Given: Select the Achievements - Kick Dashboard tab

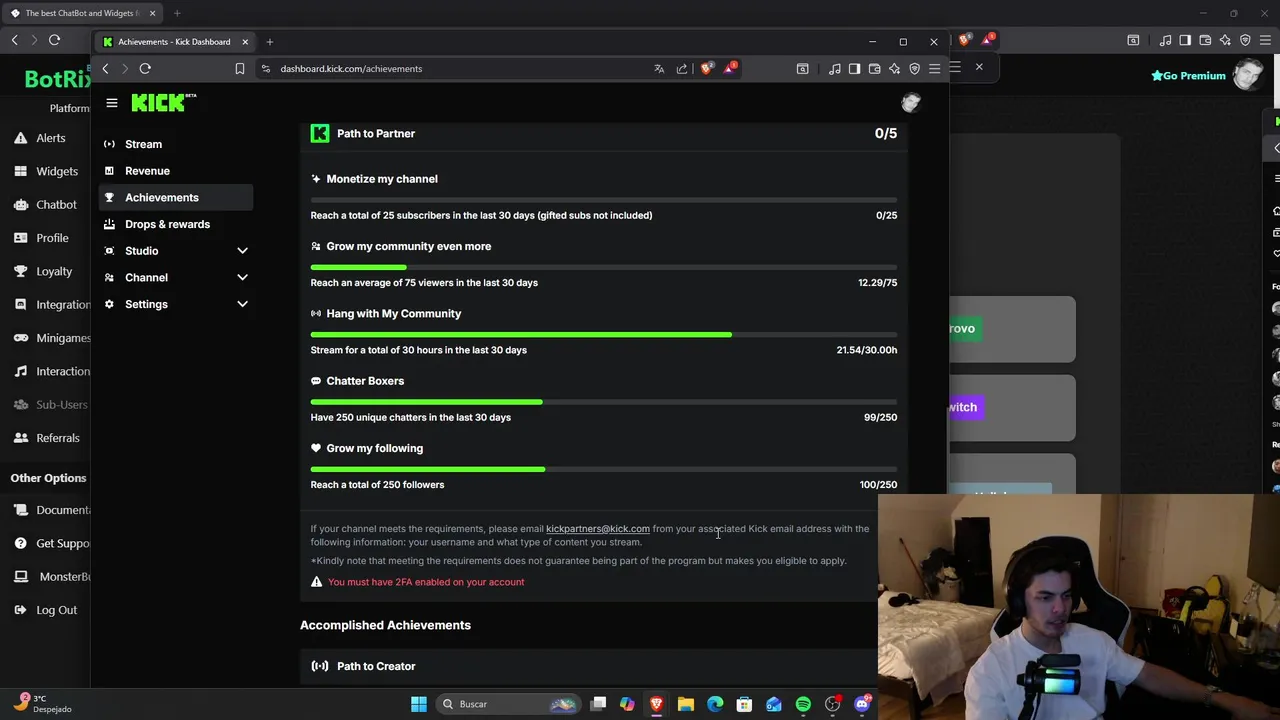Looking at the screenshot, I should point(175,42).
